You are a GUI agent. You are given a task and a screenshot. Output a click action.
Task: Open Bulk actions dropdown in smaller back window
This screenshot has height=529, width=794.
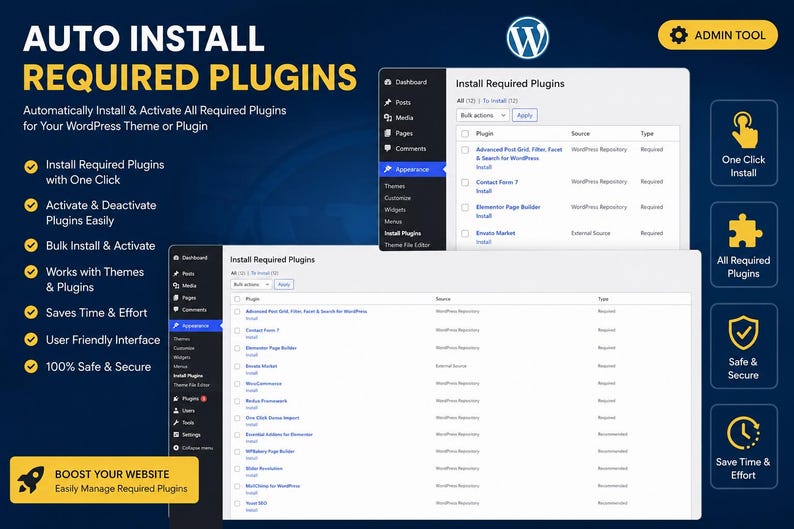[483, 115]
